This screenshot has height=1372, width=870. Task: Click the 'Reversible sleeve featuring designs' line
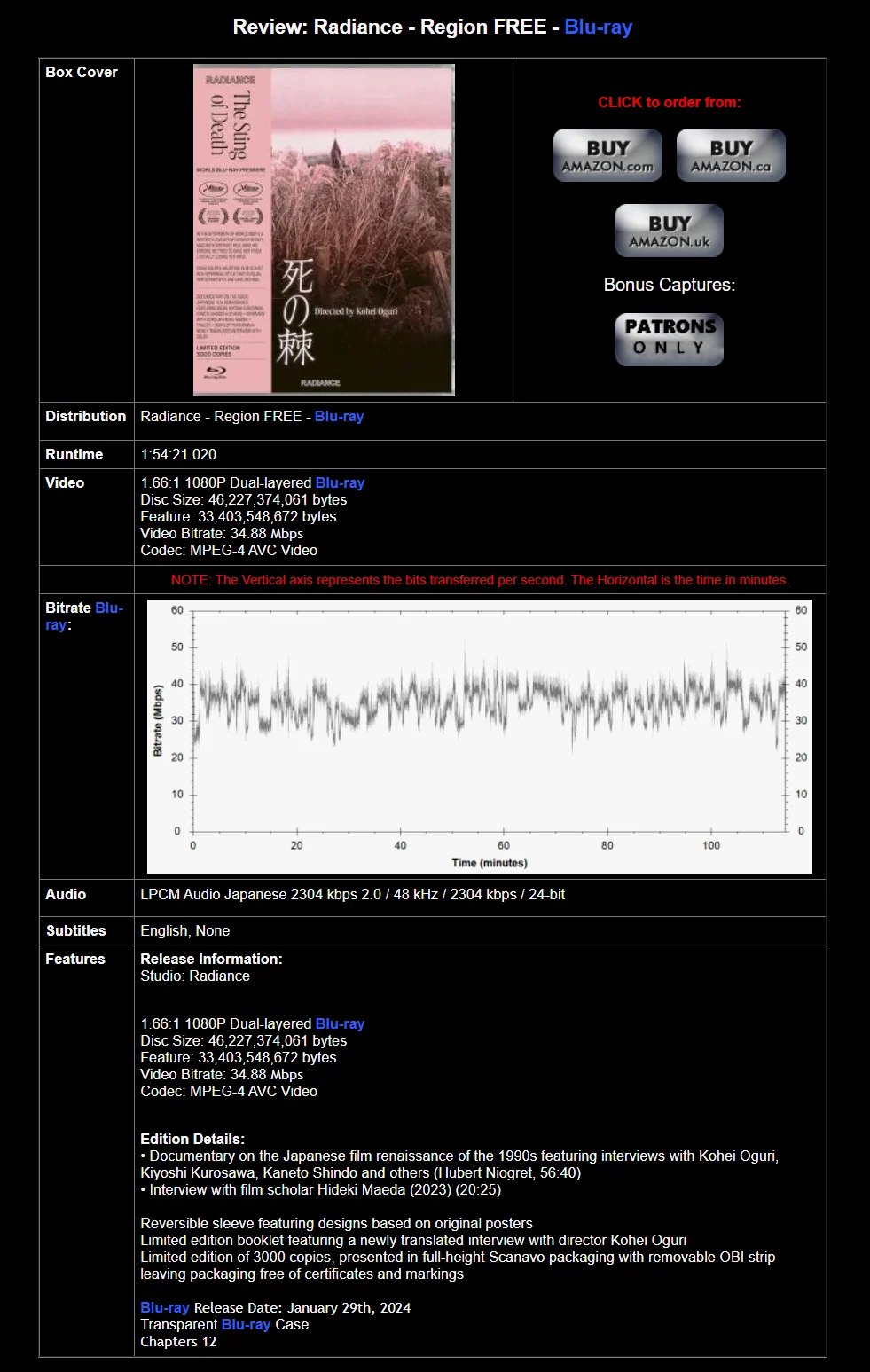337,1223
